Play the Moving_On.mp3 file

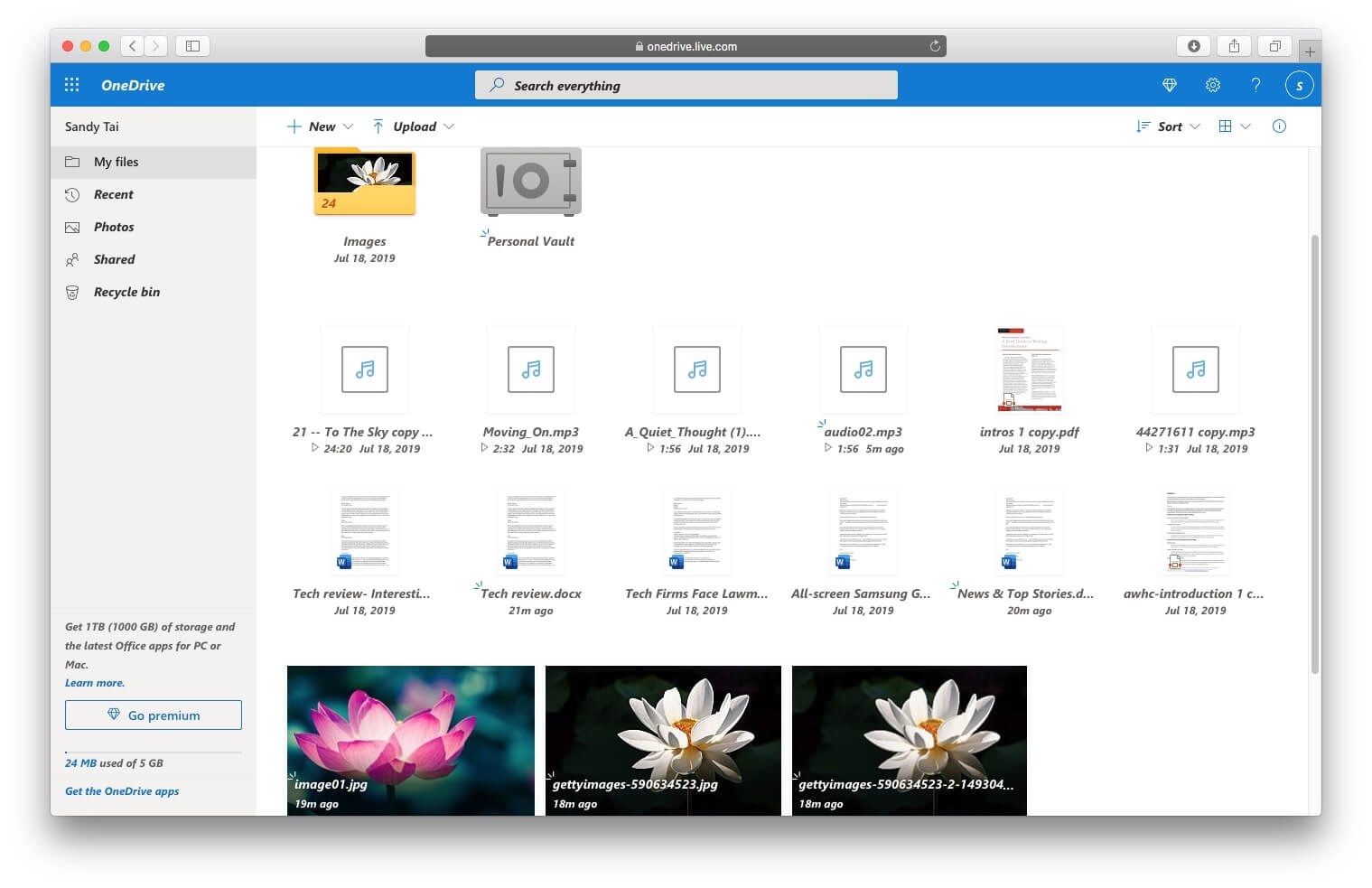click(x=484, y=449)
